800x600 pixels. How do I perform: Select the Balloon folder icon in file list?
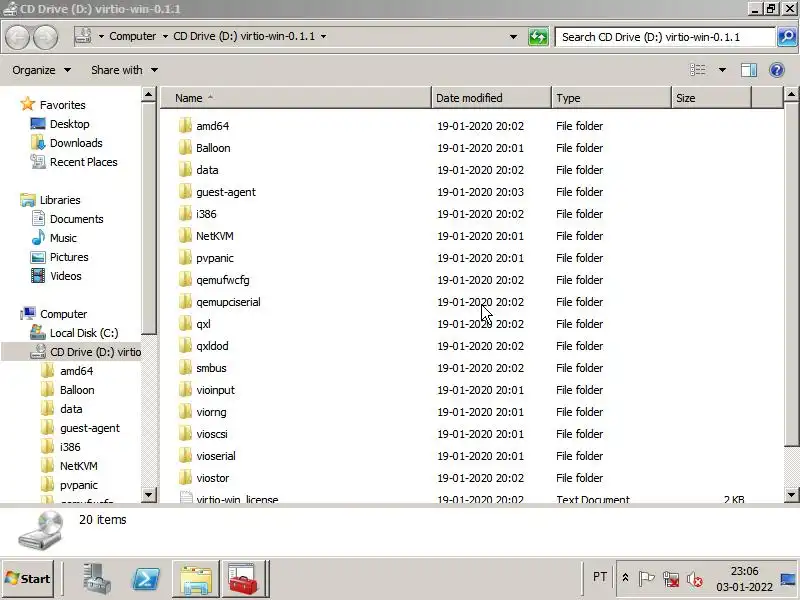(185, 147)
